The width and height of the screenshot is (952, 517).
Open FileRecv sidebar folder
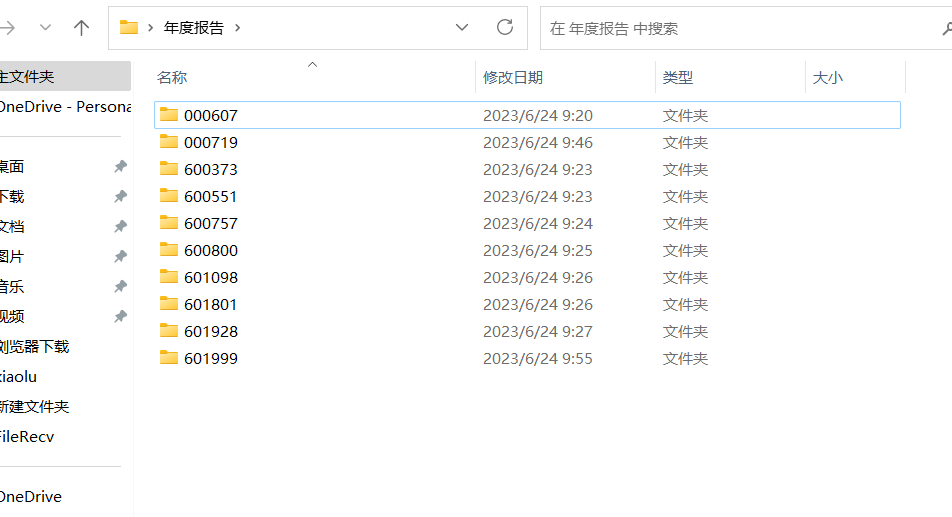tap(27, 436)
